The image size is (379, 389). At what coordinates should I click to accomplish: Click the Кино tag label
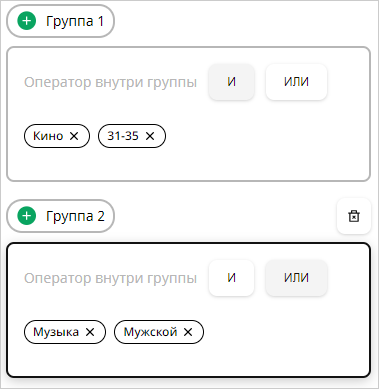(48, 136)
